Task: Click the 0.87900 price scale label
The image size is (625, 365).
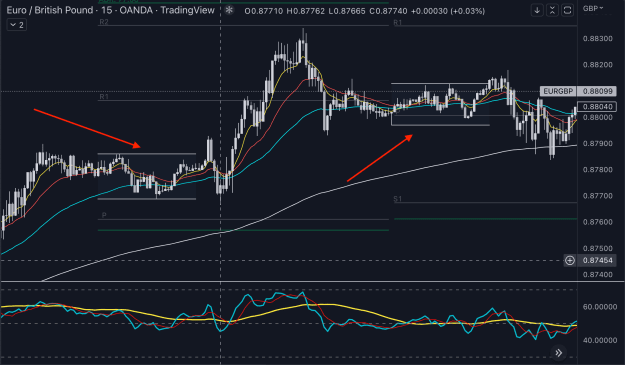Action: point(597,143)
